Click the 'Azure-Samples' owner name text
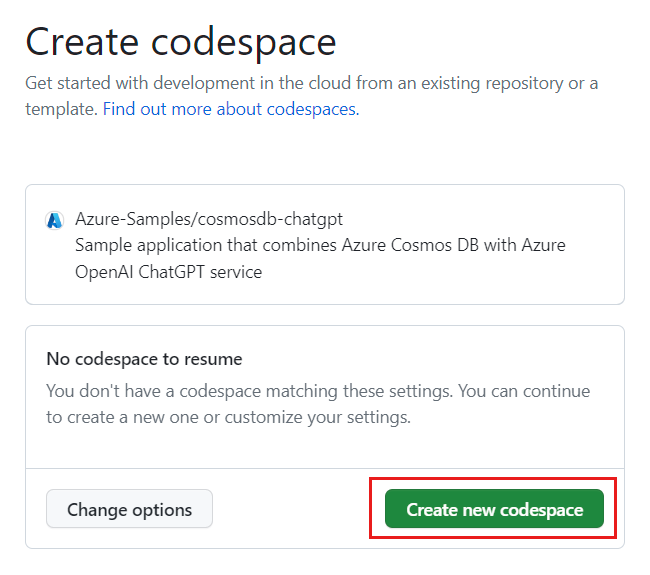 [x=122, y=220]
